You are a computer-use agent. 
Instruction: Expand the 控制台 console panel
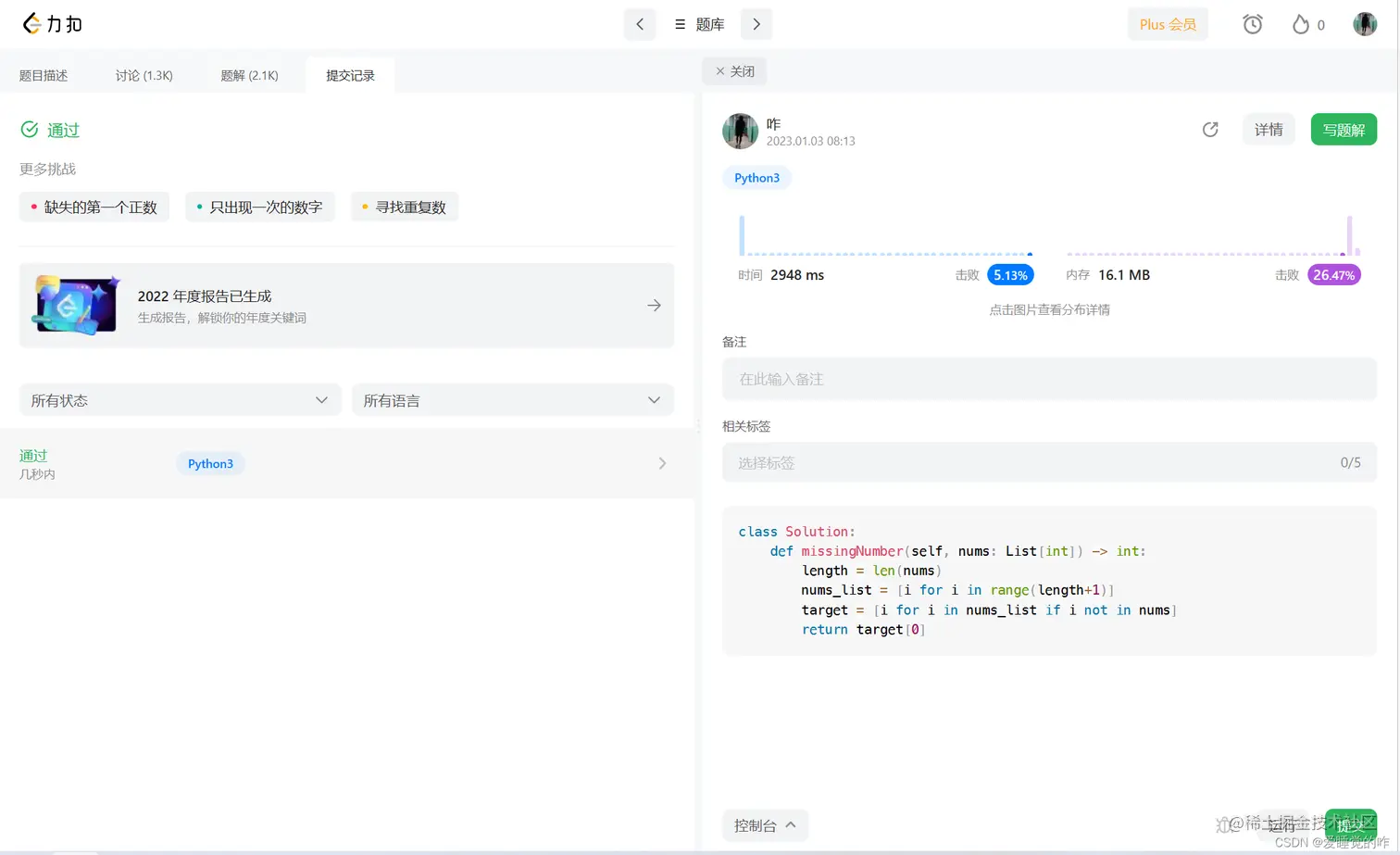[x=765, y=825]
